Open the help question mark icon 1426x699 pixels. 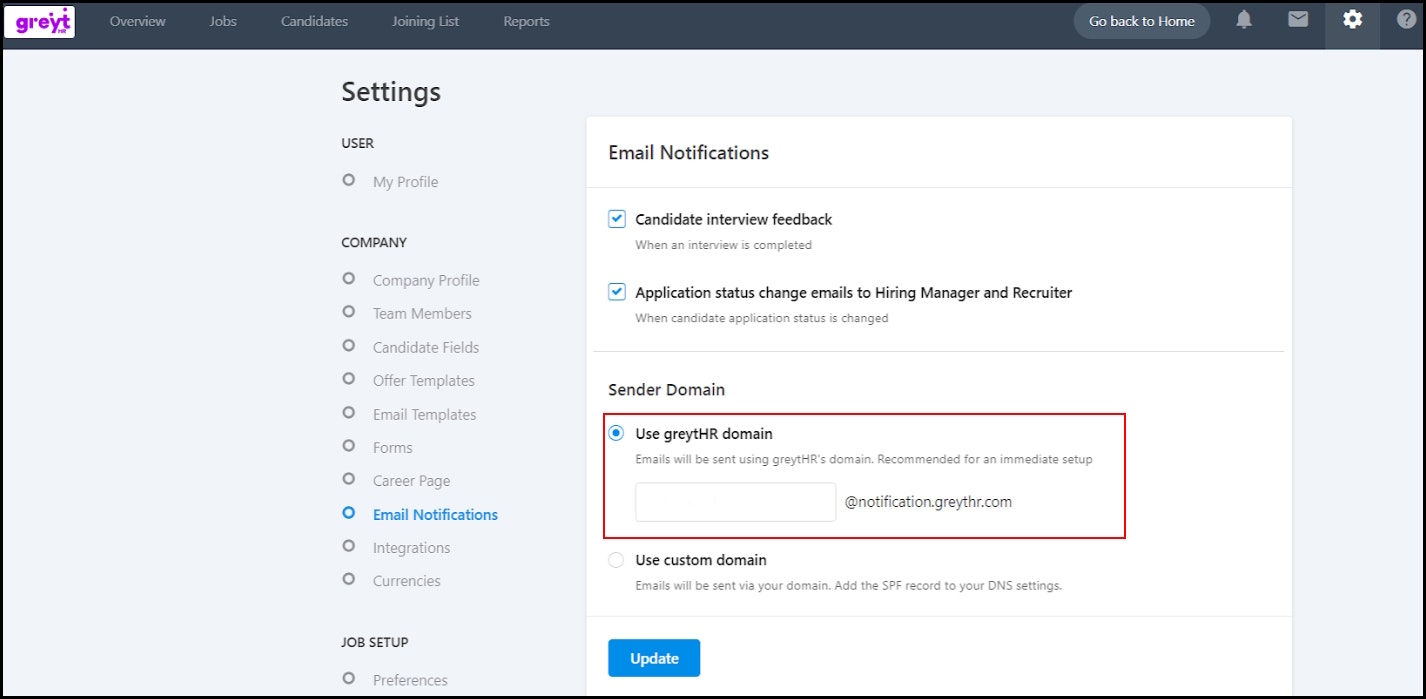point(1406,20)
